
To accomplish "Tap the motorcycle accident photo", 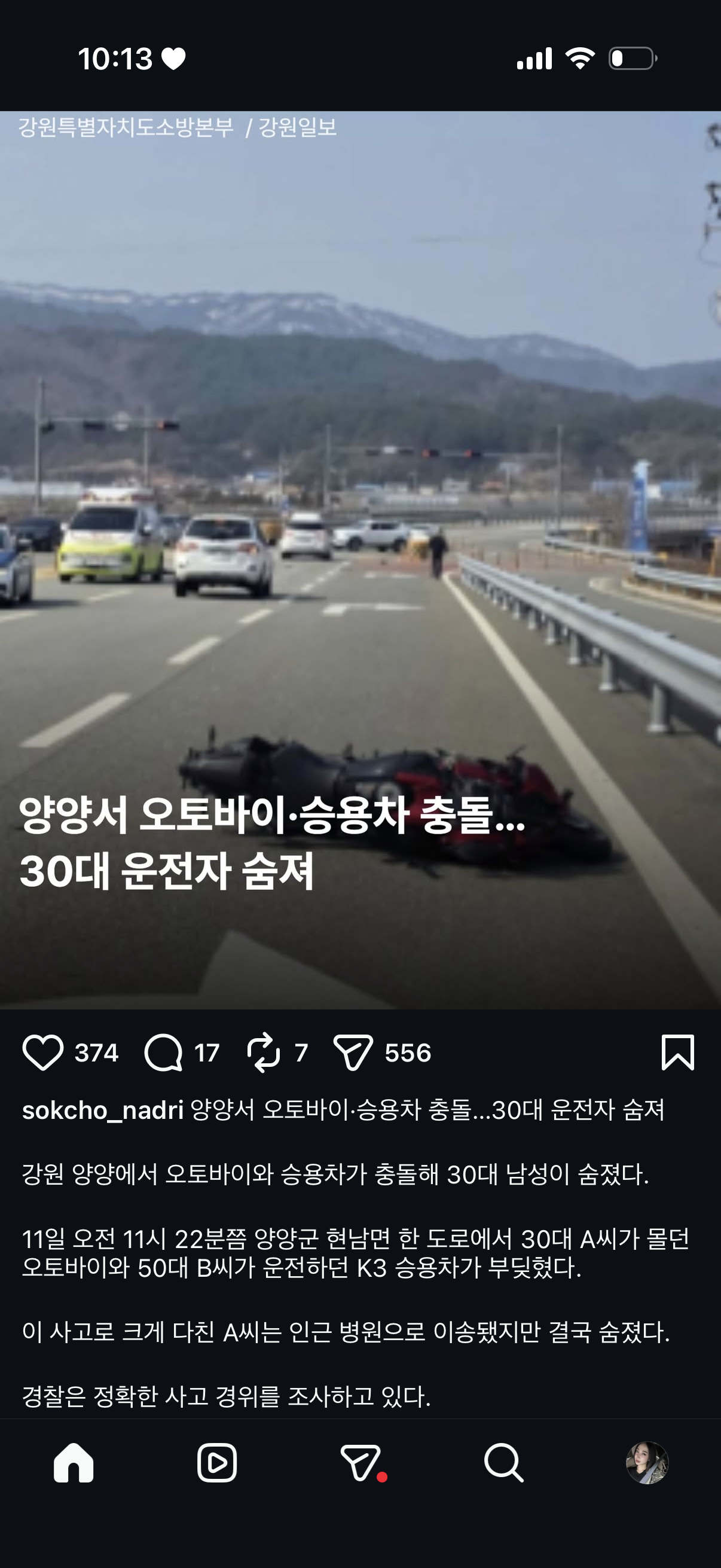I will (360, 560).
